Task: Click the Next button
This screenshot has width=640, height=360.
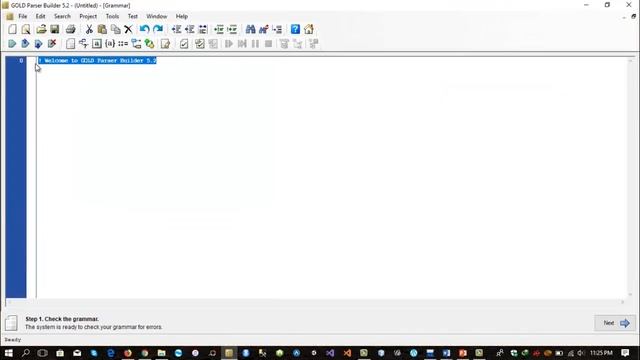Action: [x=615, y=323]
